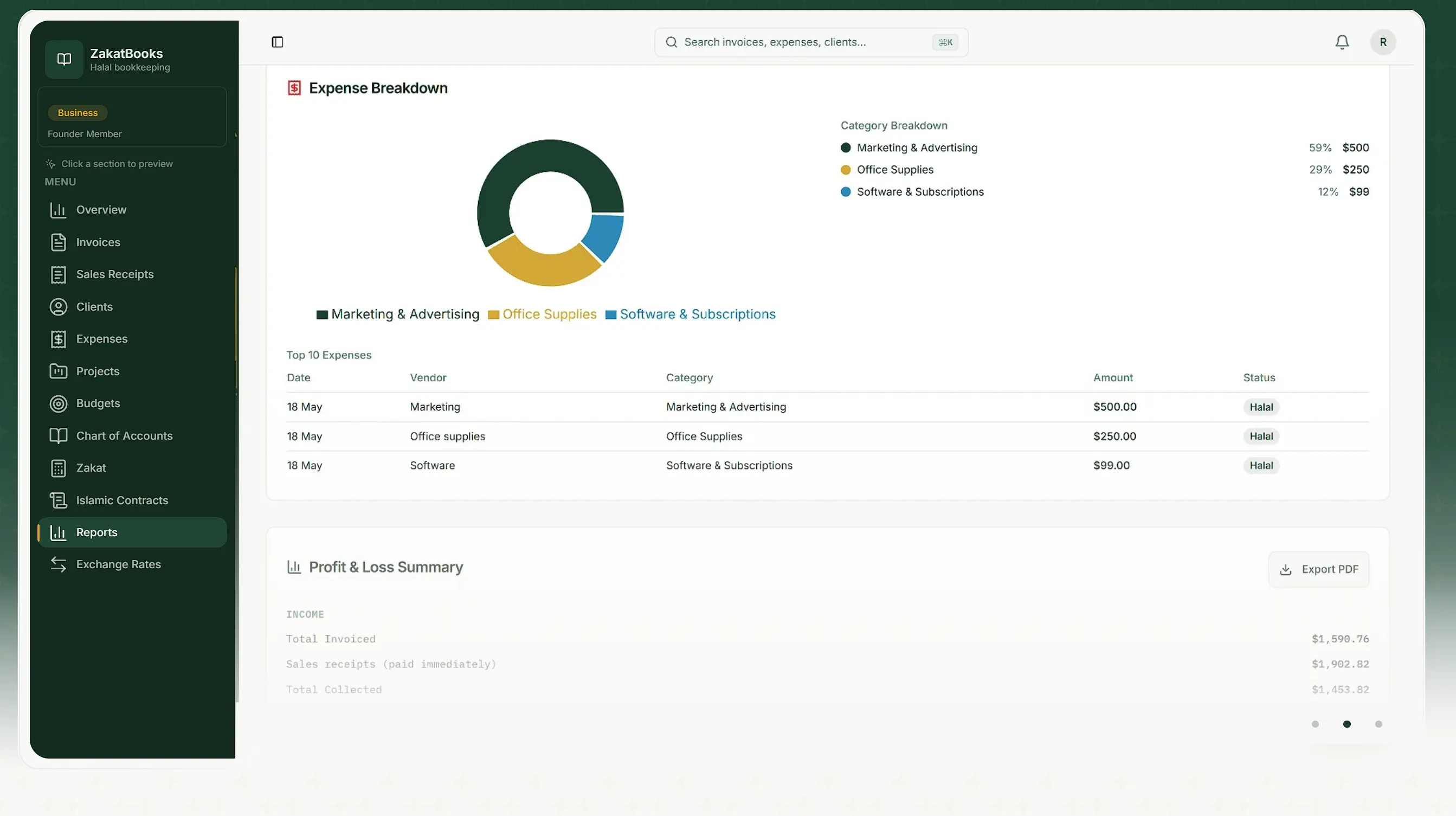This screenshot has width=1456, height=816.
Task: Click the Halal badge on Marketing row
Action: click(1260, 407)
